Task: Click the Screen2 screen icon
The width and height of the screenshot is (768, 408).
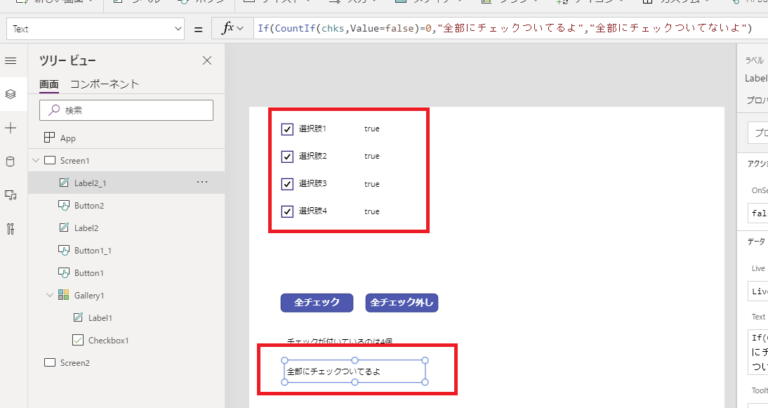Action: [x=50, y=362]
